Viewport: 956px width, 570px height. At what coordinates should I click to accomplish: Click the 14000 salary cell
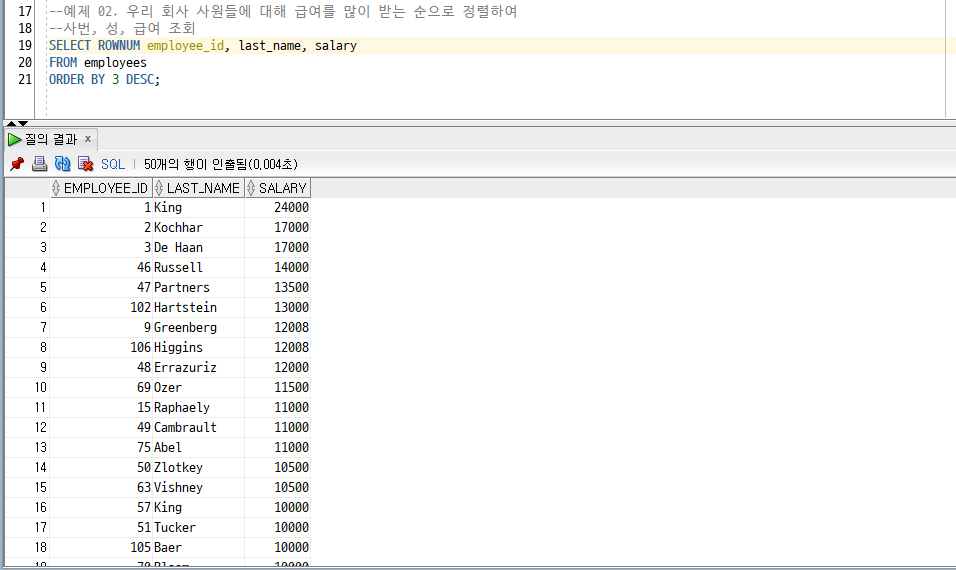[x=277, y=268]
